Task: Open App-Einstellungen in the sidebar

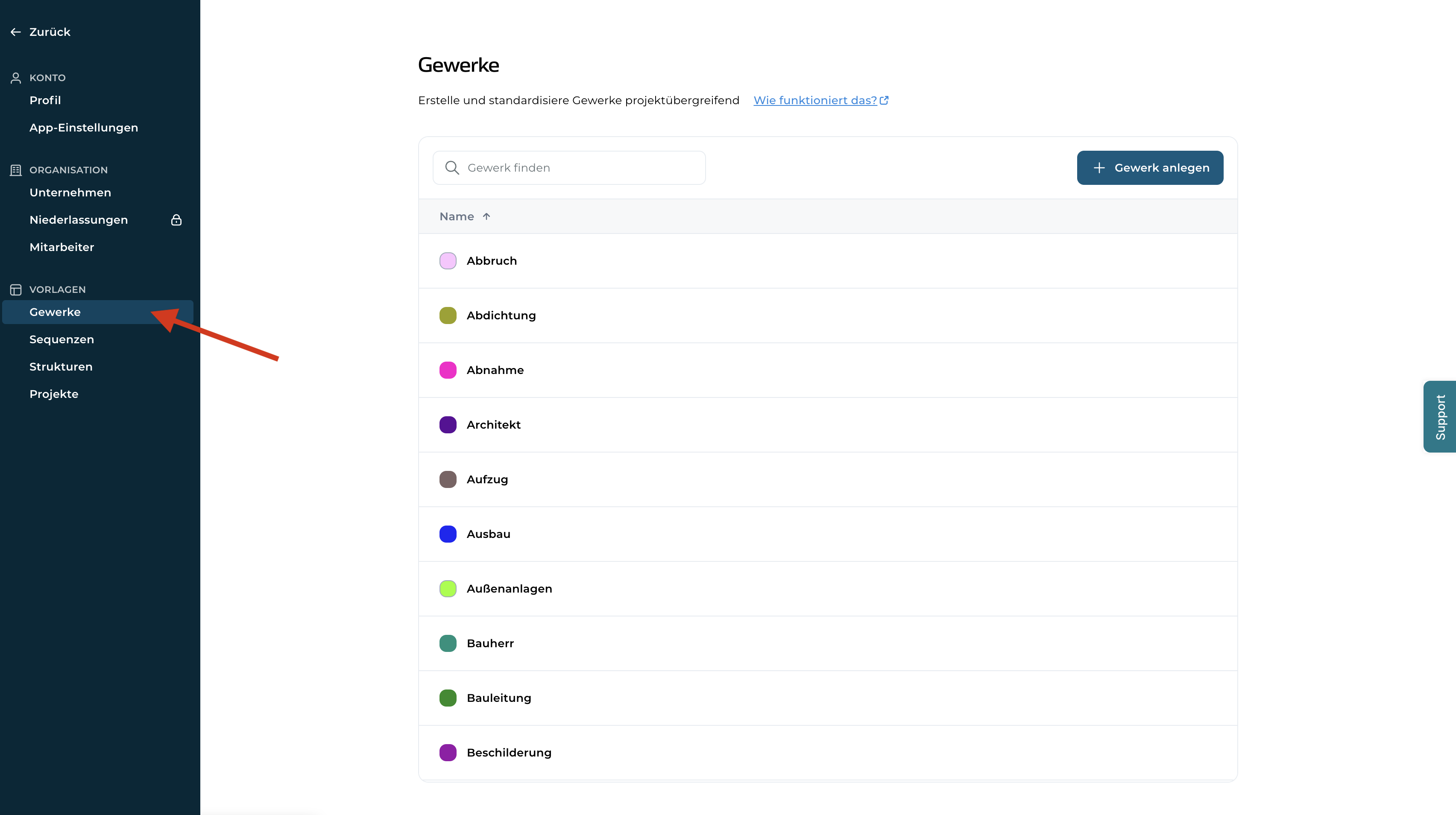Action: 84,128
